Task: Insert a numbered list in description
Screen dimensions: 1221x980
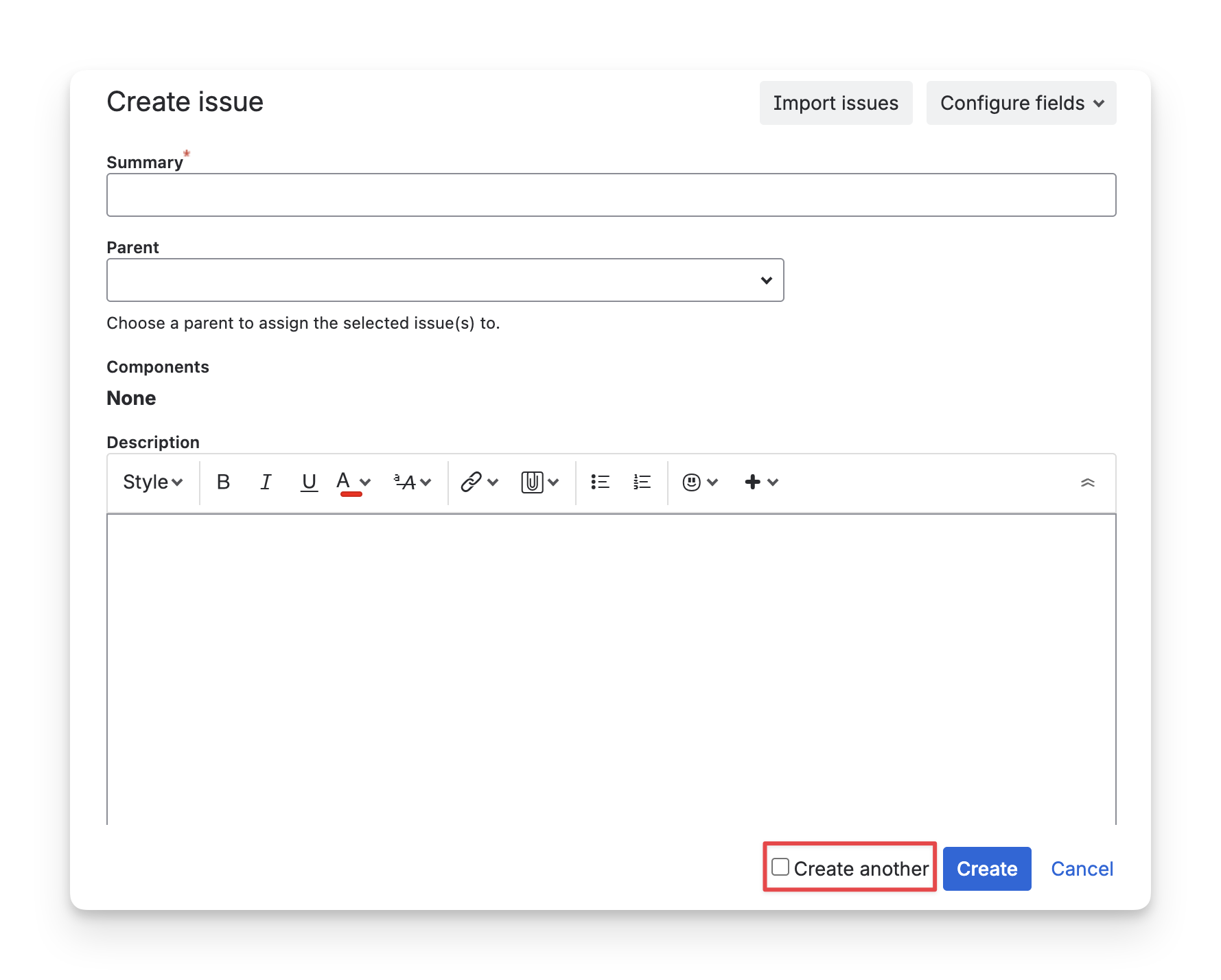Action: click(x=642, y=482)
